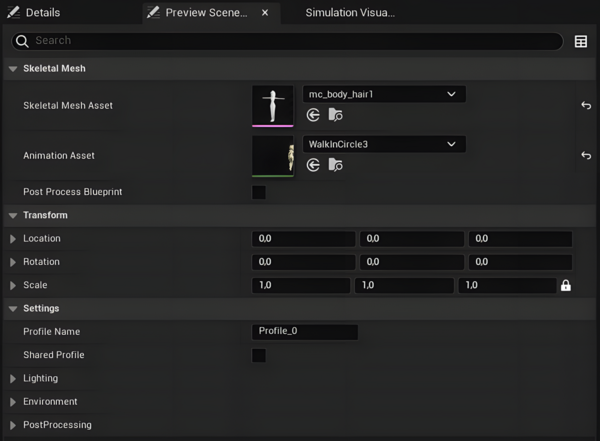Click the use selected asset arrow for Skeletal Mesh
This screenshot has width=600, height=441.
click(x=313, y=115)
